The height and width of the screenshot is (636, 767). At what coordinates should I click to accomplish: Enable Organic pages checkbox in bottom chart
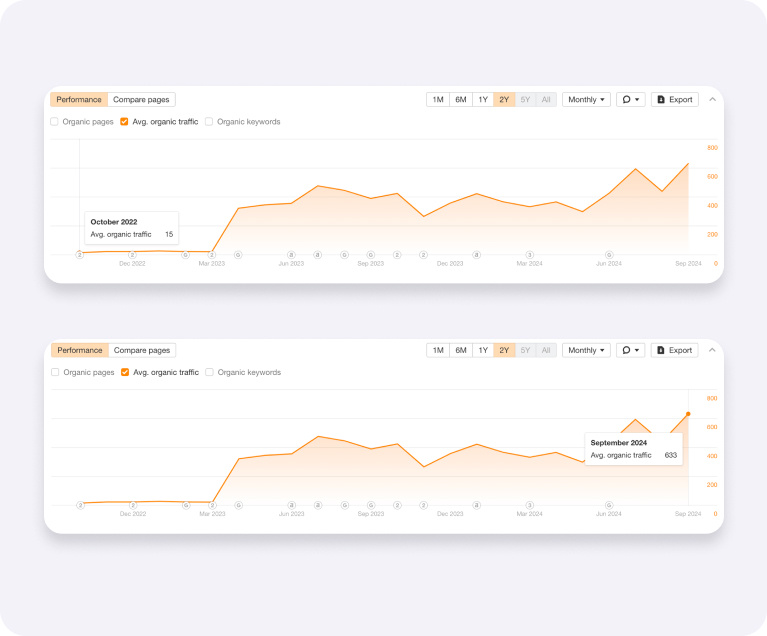pyautogui.click(x=55, y=372)
